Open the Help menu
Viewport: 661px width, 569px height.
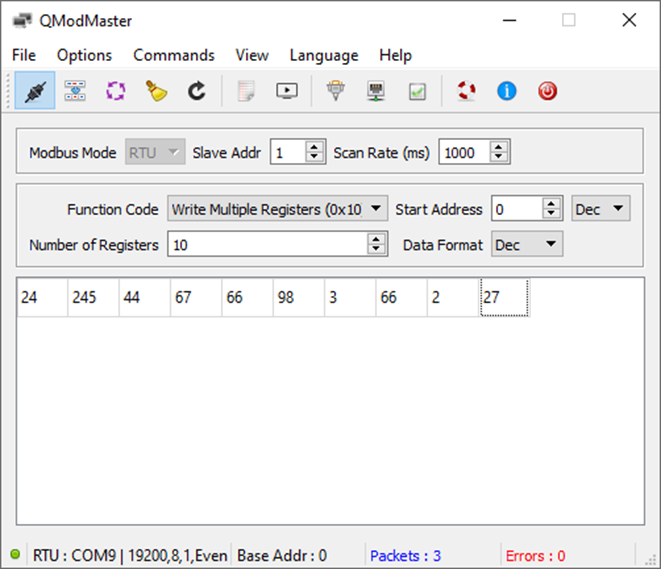pos(395,55)
